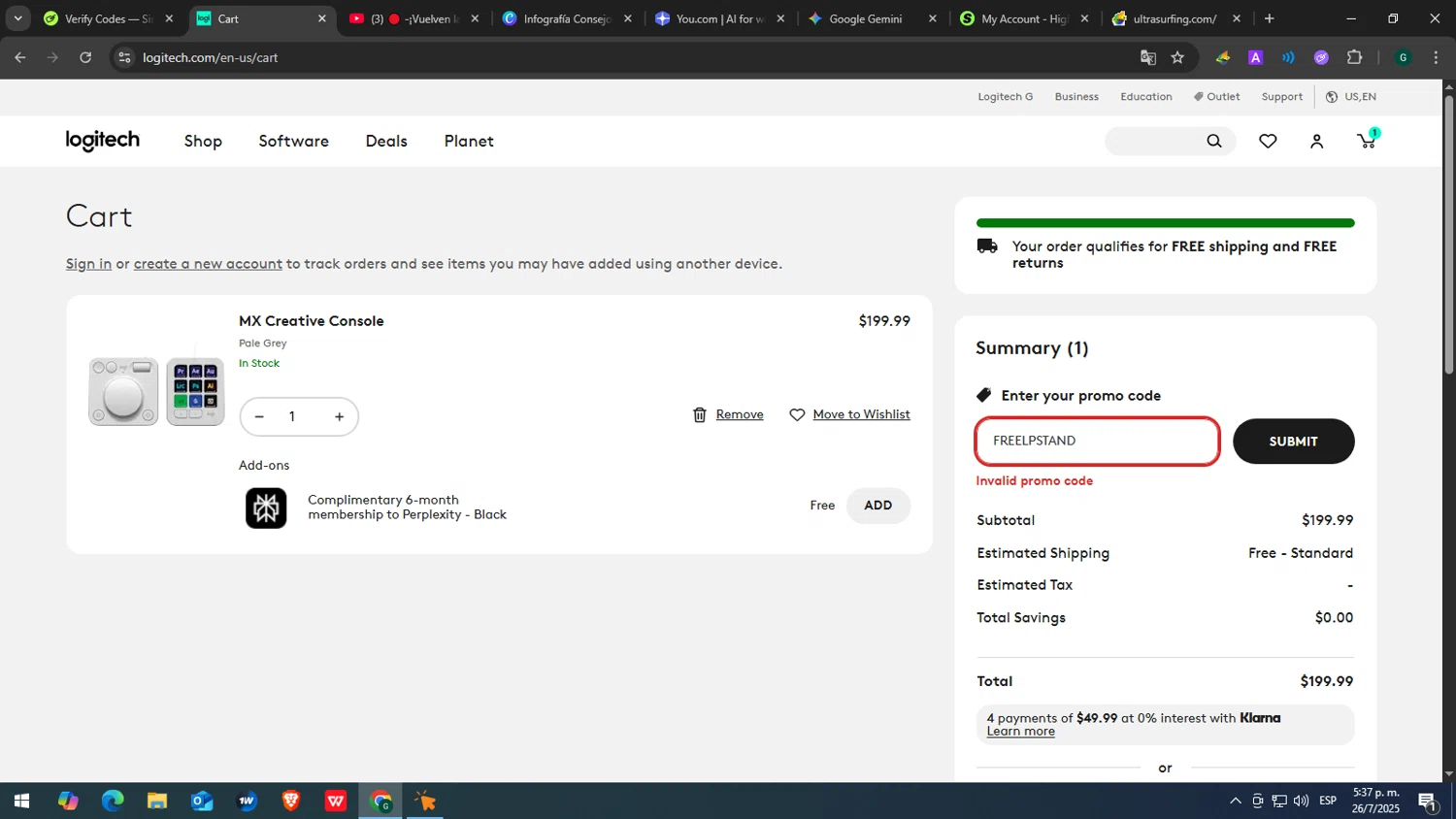Open the Chrome three-dot menu
Image resolution: width=1456 pixels, height=819 pixels.
tap(1436, 57)
